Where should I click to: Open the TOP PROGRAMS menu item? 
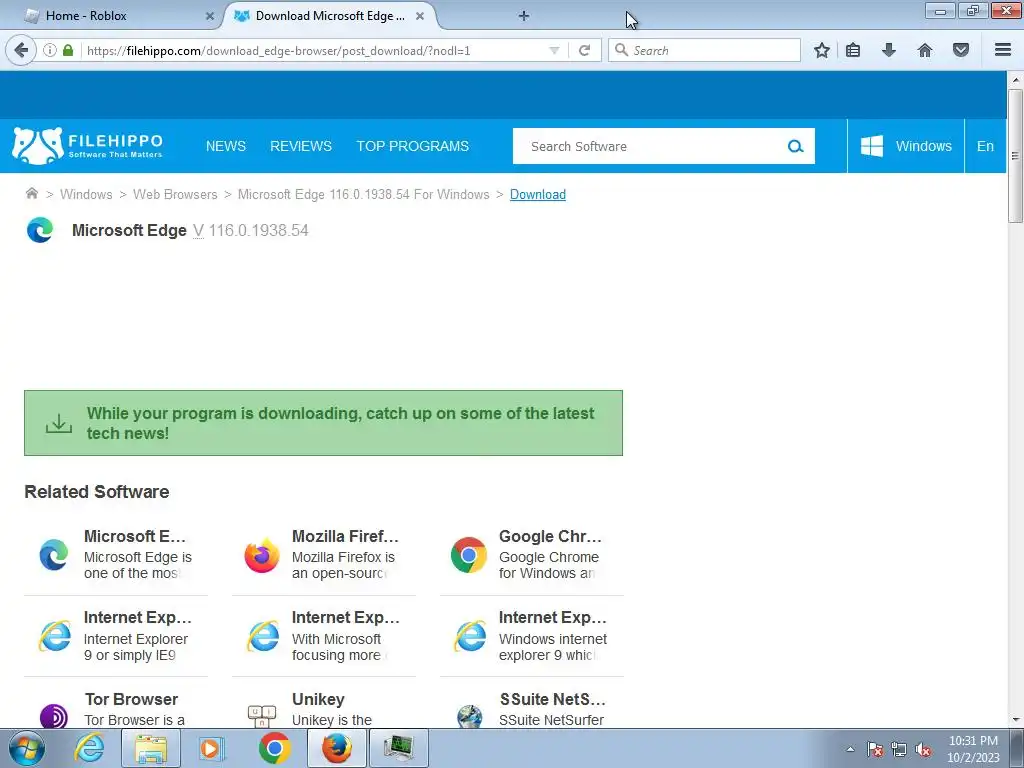(x=412, y=146)
